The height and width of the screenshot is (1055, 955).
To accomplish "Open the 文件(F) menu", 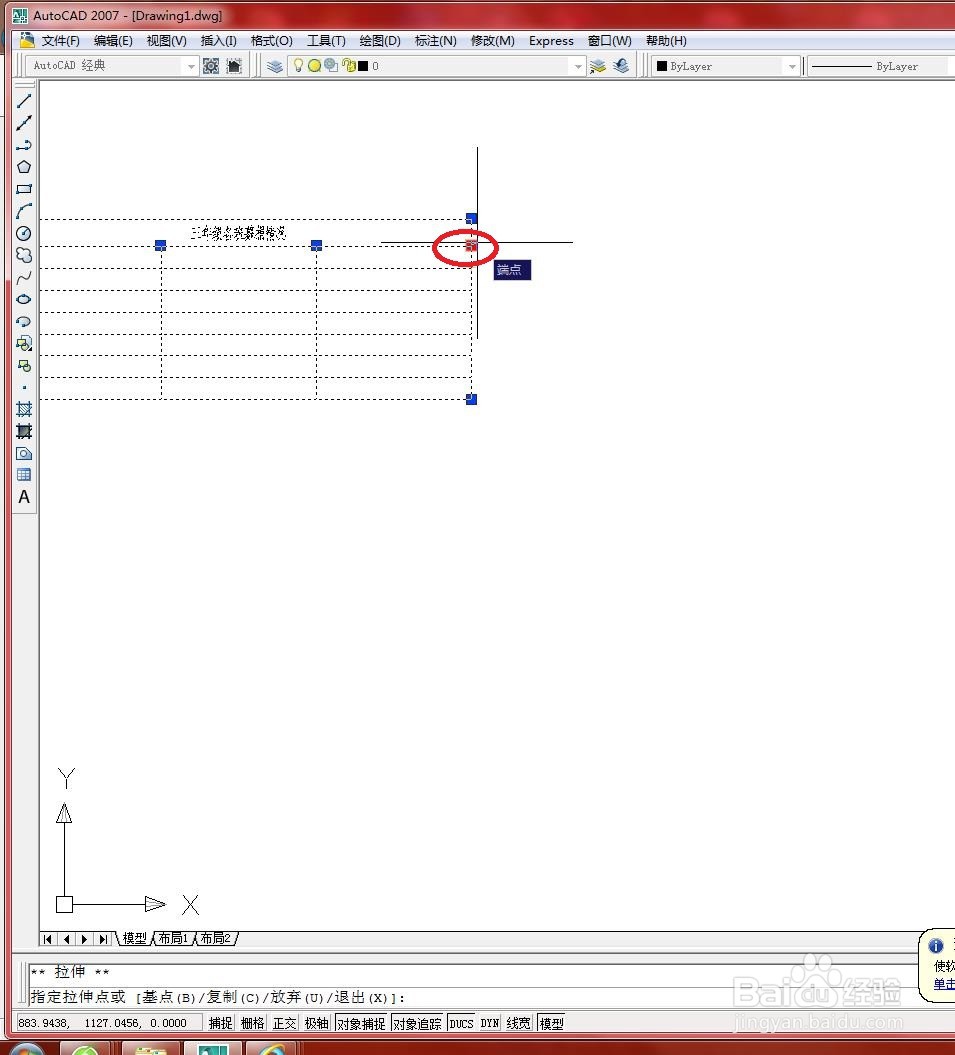I will pyautogui.click(x=61, y=40).
